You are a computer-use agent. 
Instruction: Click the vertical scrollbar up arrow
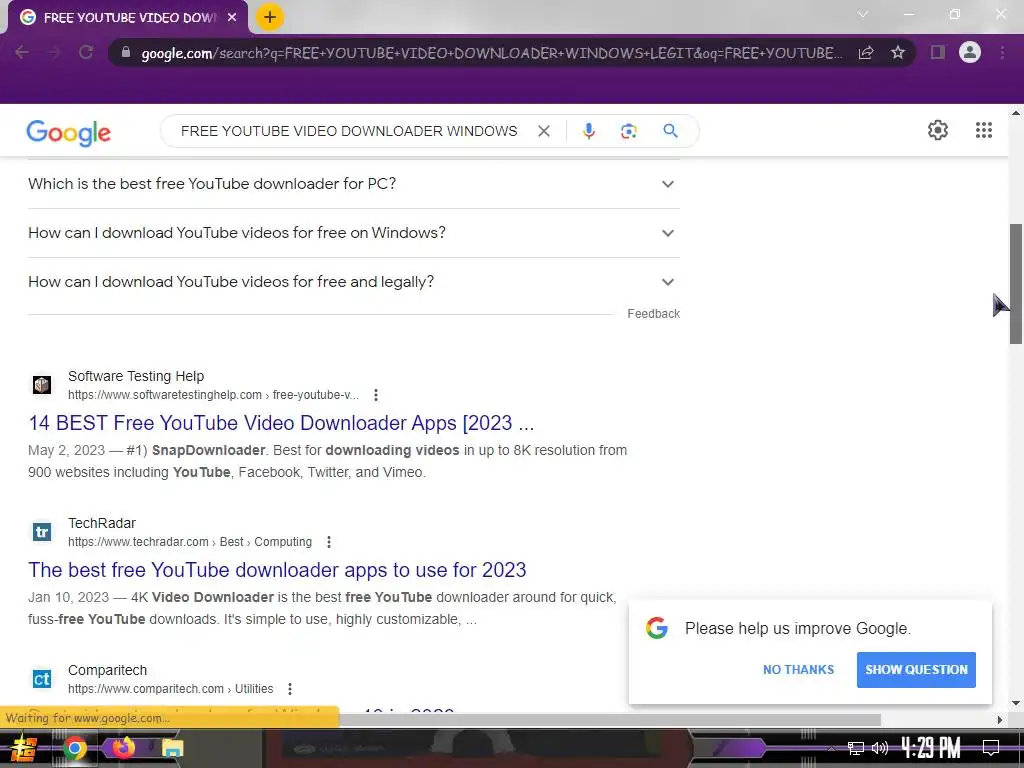(1016, 113)
